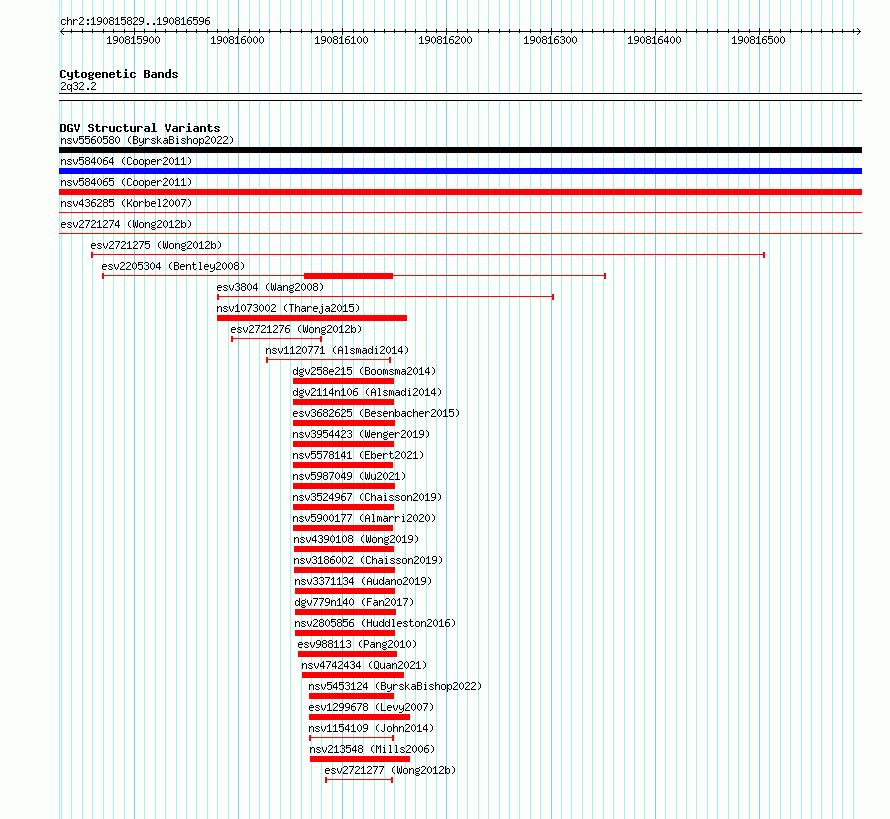The image size is (890, 819).
Task: Open nsv436285 (Korbel2007) variant
Action: (126, 203)
